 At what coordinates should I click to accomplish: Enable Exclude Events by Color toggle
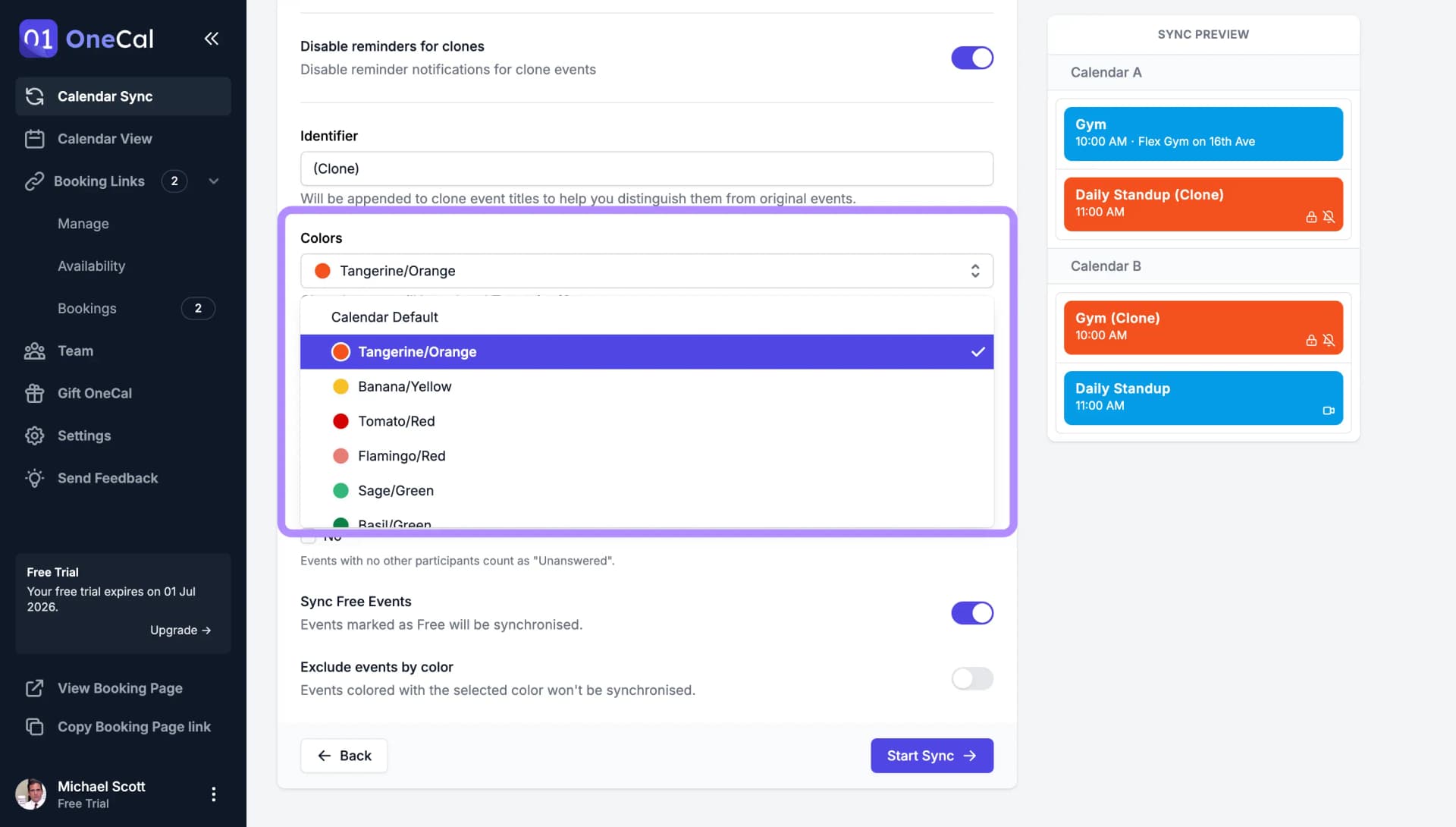[x=972, y=679]
